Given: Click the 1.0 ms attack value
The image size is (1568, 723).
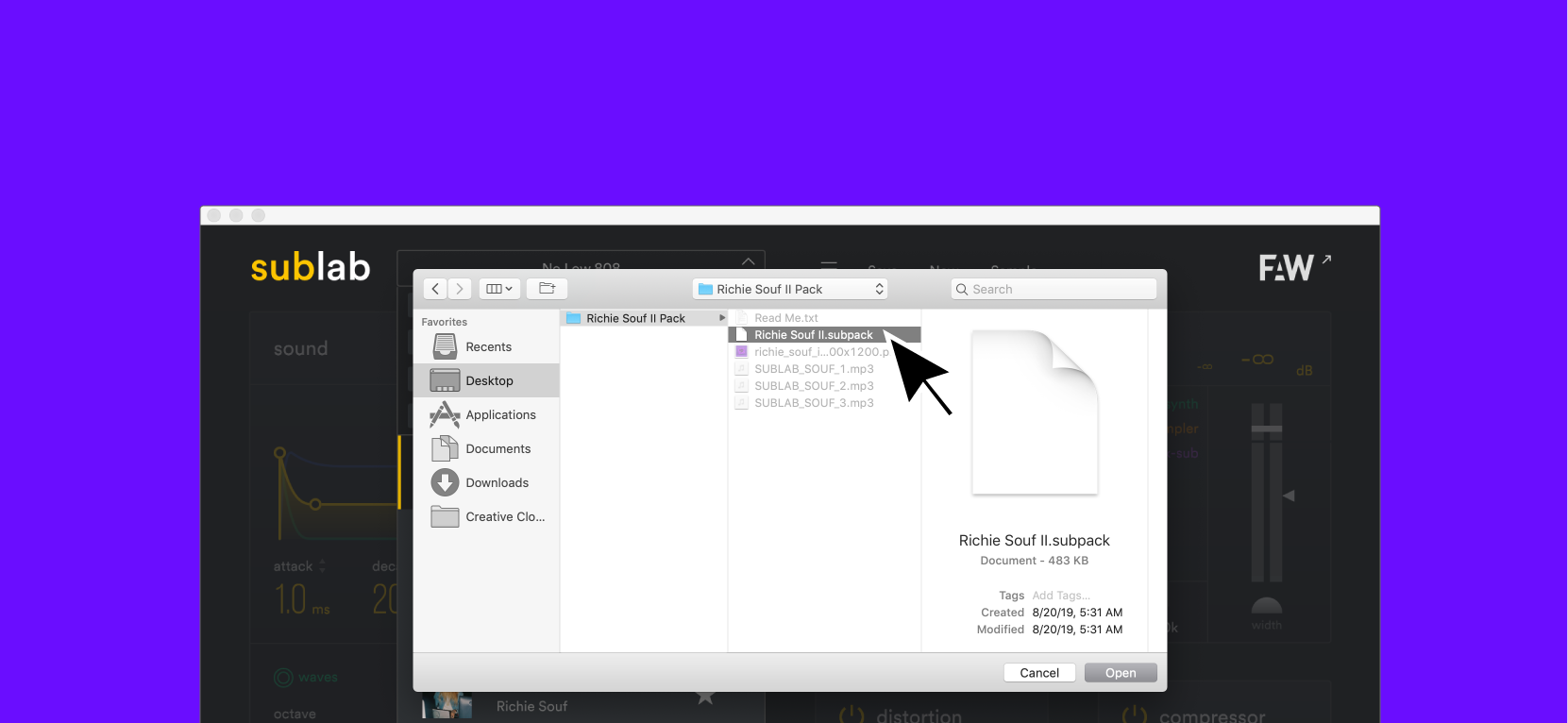Looking at the screenshot, I should click(302, 600).
